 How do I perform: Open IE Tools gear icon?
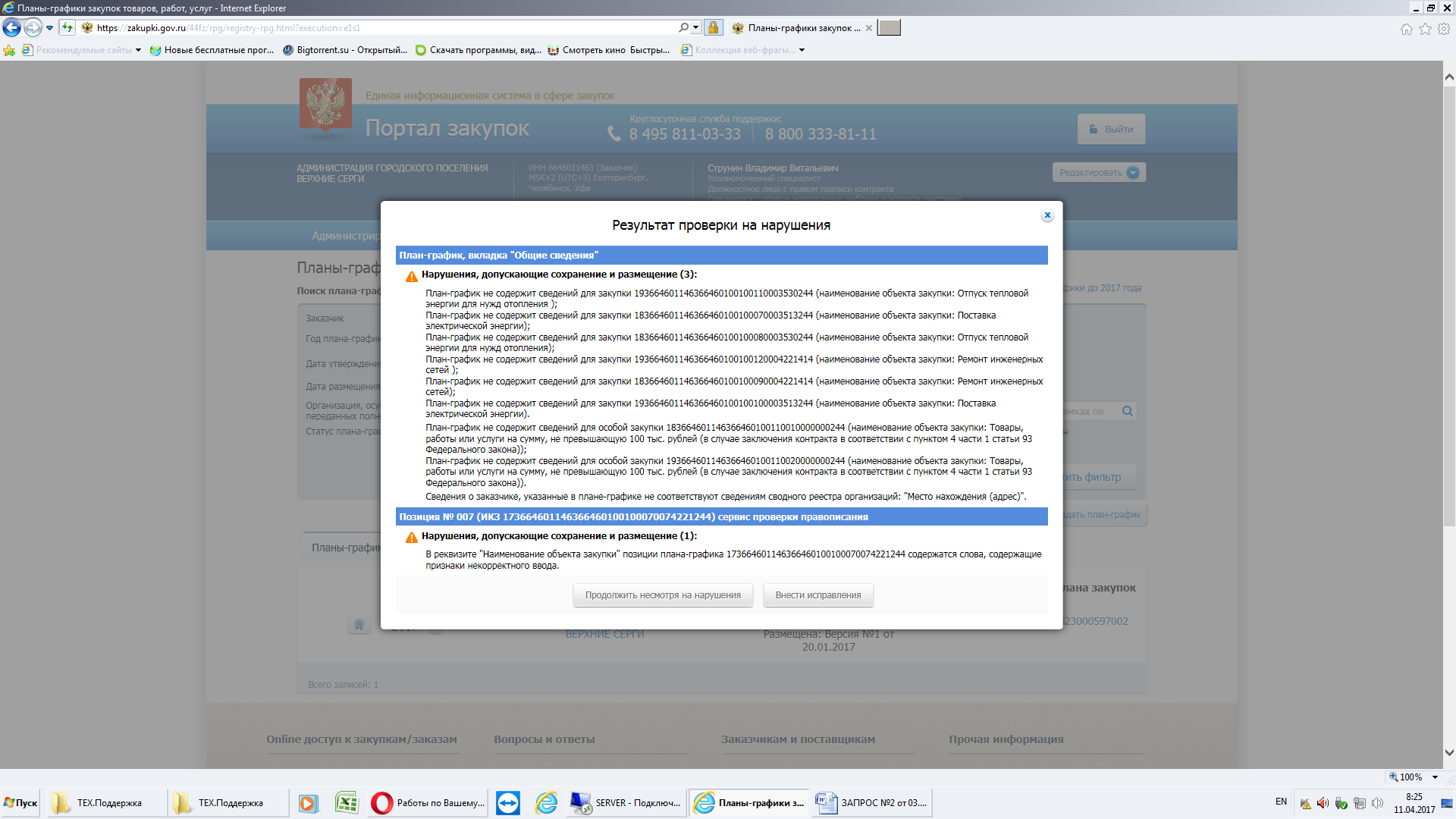(1444, 29)
